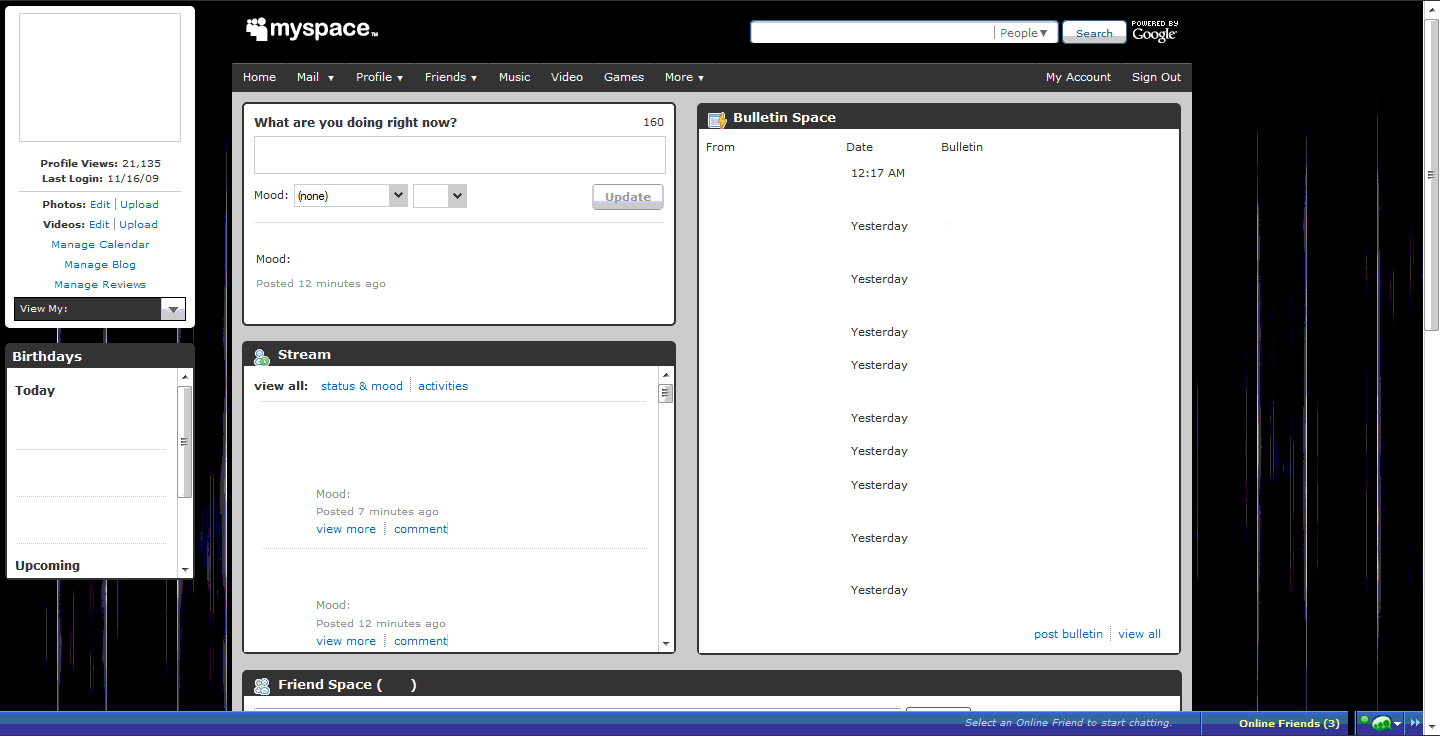Click the browser page scrollbar thumb

tap(1432, 174)
